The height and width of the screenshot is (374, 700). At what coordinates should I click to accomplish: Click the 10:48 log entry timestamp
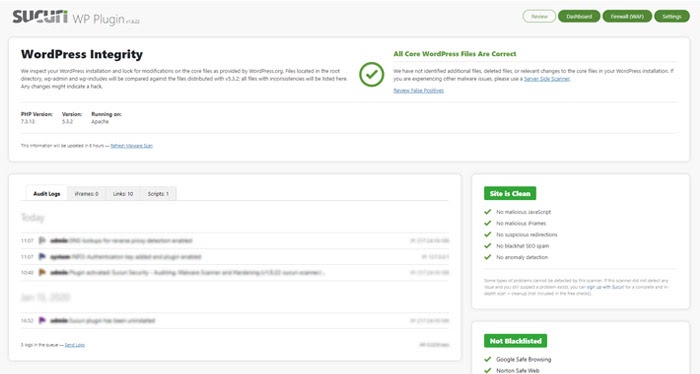(x=27, y=272)
